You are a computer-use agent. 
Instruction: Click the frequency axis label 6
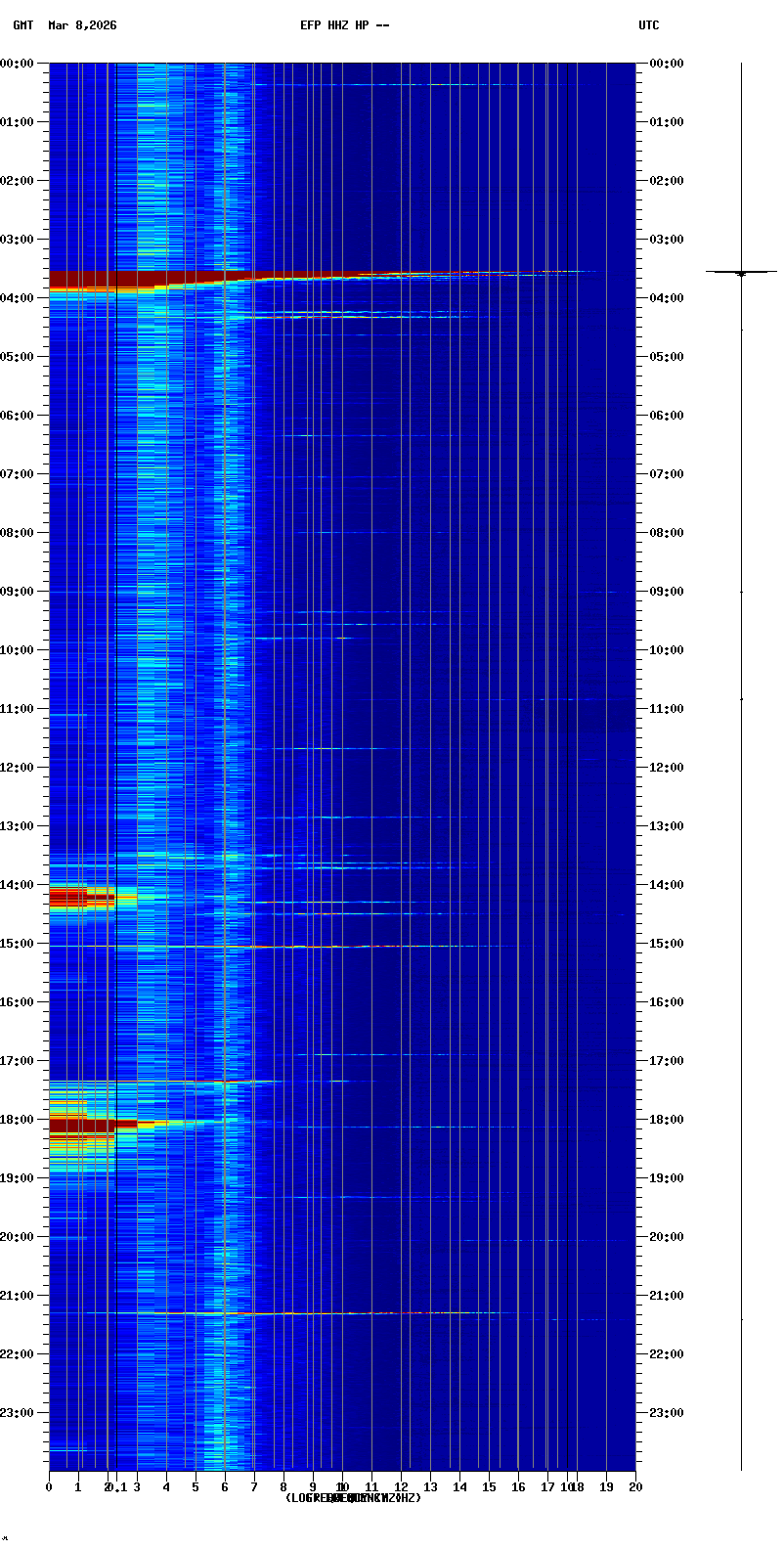click(x=225, y=1487)
